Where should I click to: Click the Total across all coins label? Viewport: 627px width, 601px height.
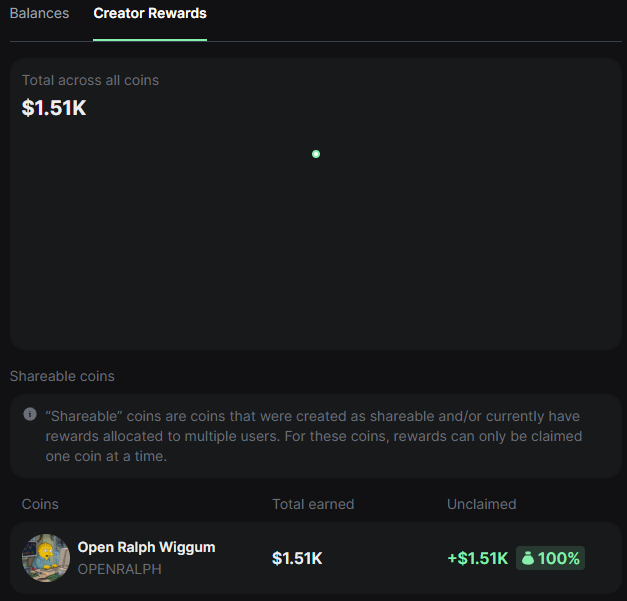point(90,80)
